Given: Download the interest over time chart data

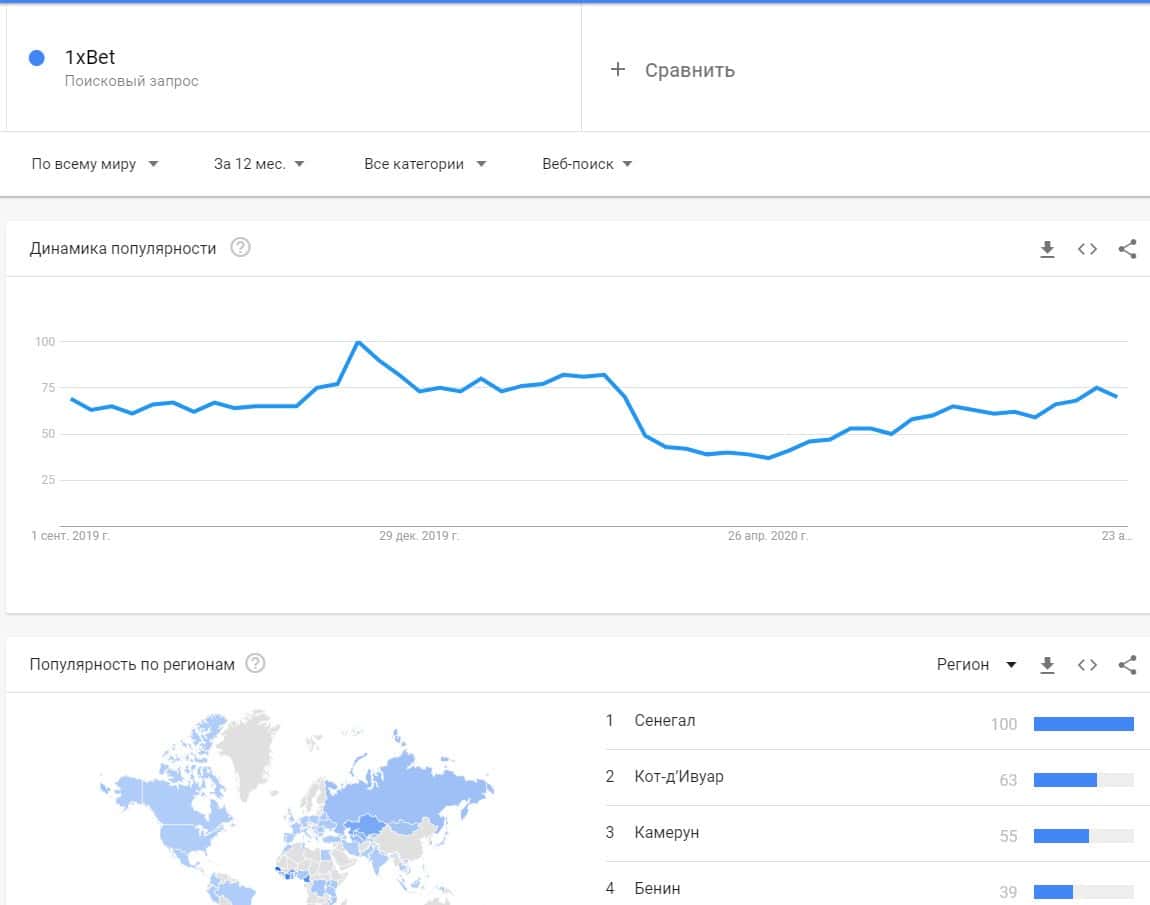Looking at the screenshot, I should pyautogui.click(x=1047, y=249).
